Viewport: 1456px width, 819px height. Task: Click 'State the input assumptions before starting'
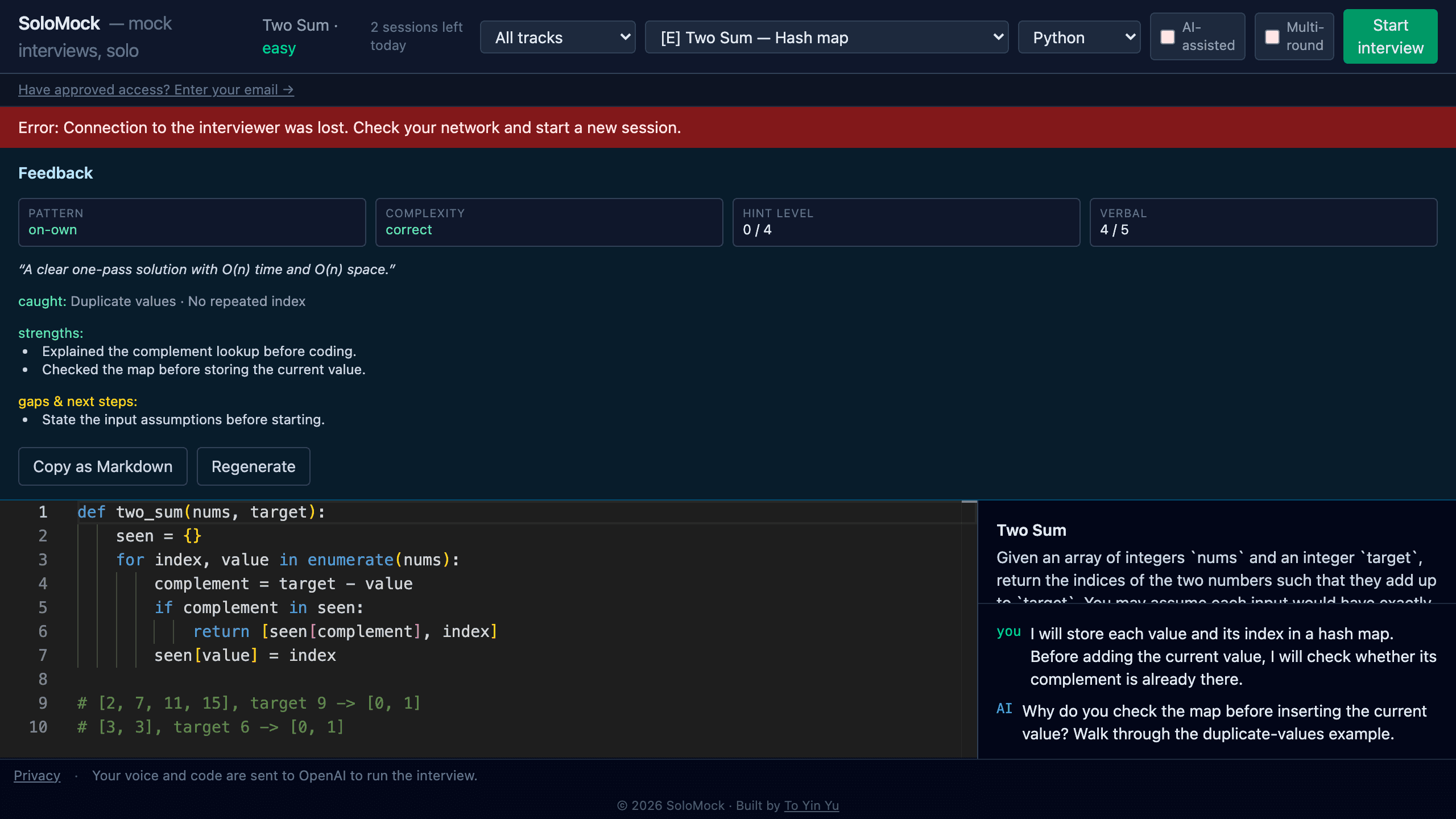(x=183, y=420)
